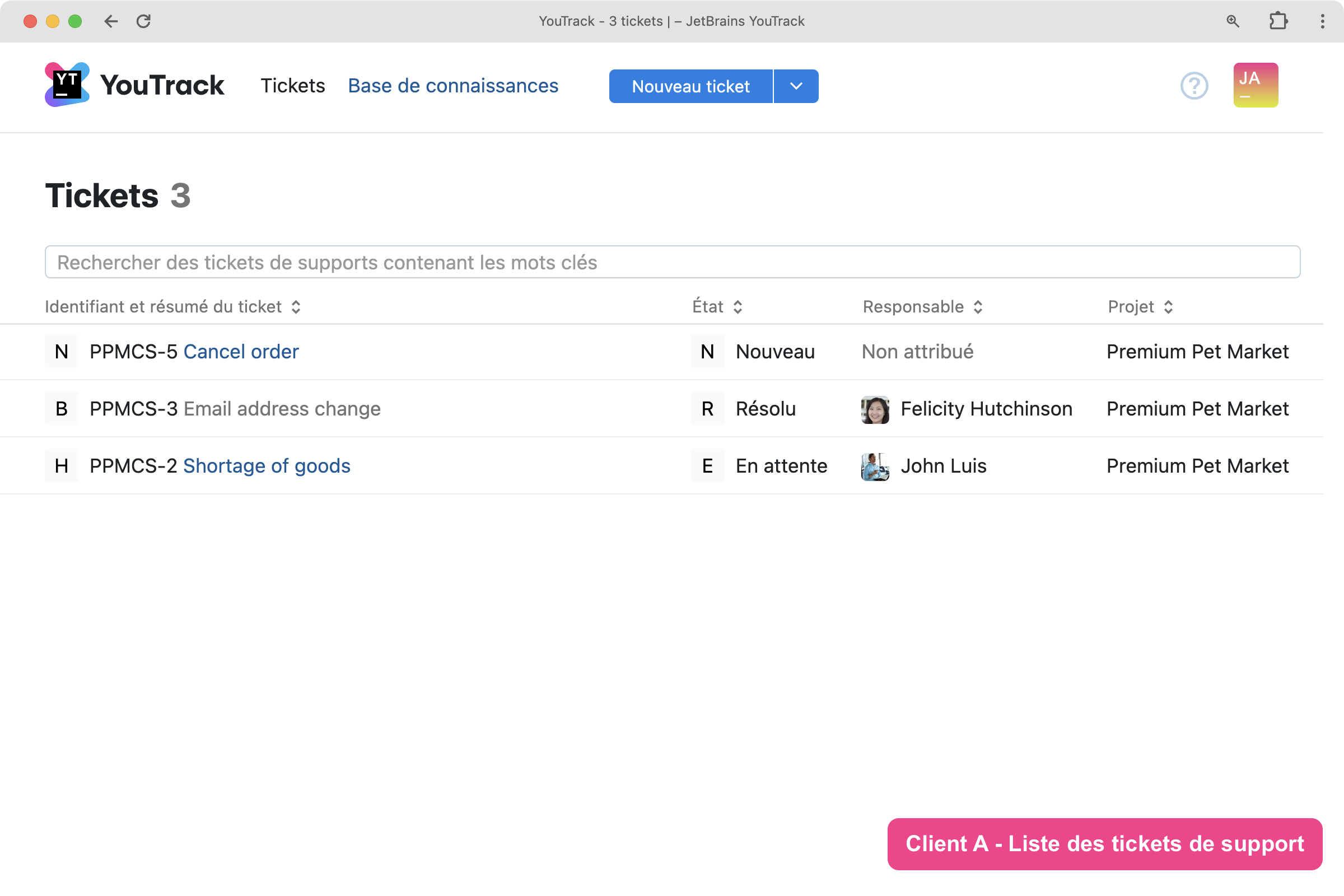Screen dimensions: 1344x896
Task: Open the browser three-dot menu
Action: tap(1322, 21)
